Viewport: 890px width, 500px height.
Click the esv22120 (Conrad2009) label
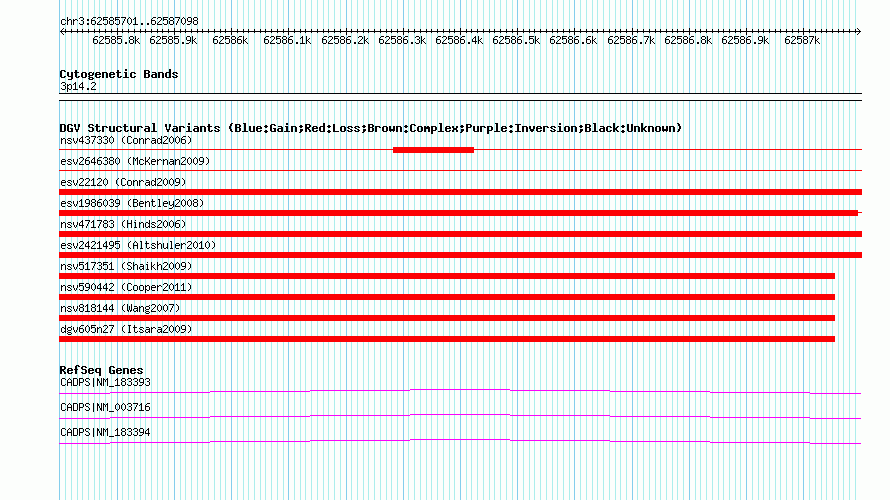click(123, 182)
